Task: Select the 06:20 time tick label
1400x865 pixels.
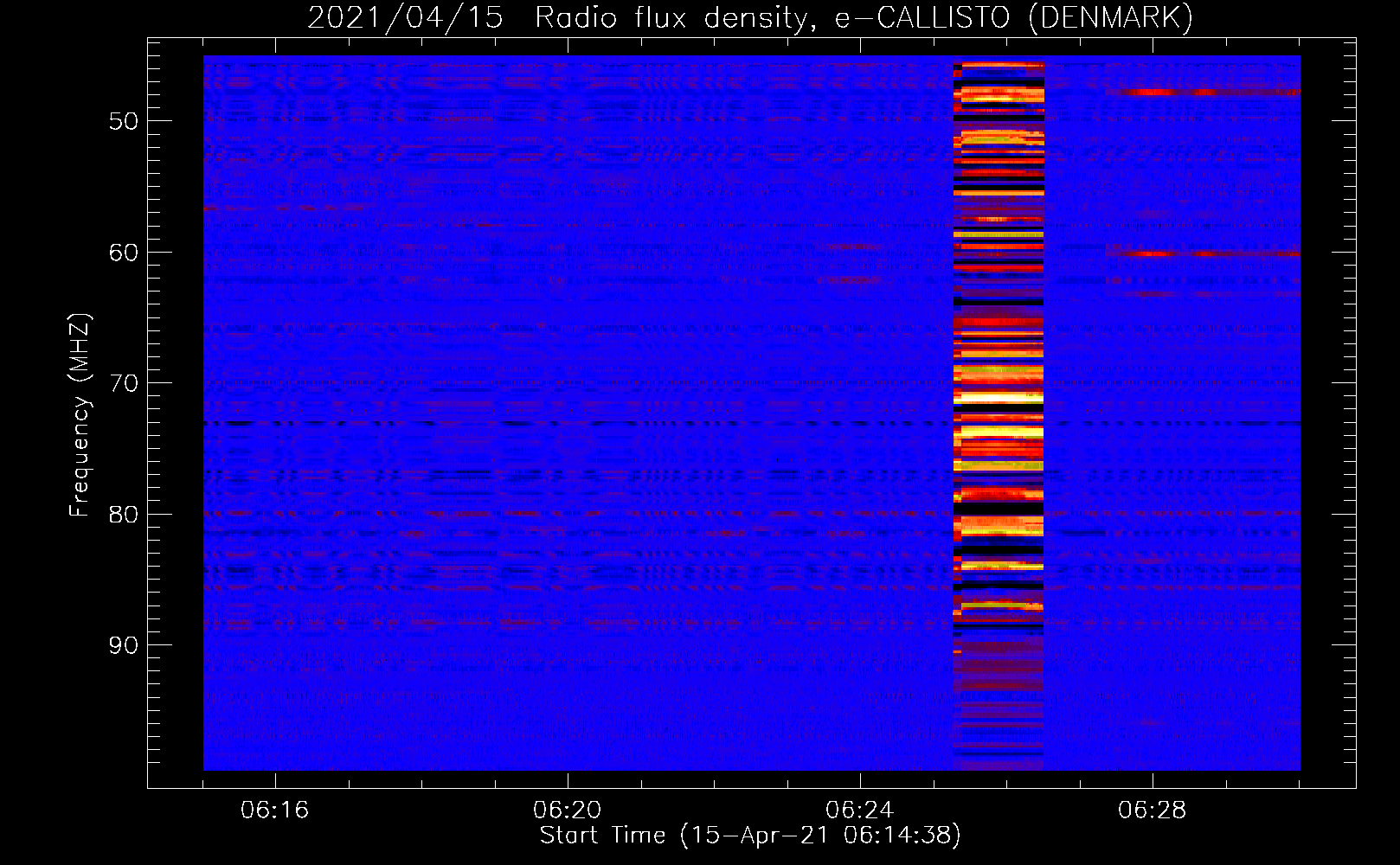Action: (568, 811)
